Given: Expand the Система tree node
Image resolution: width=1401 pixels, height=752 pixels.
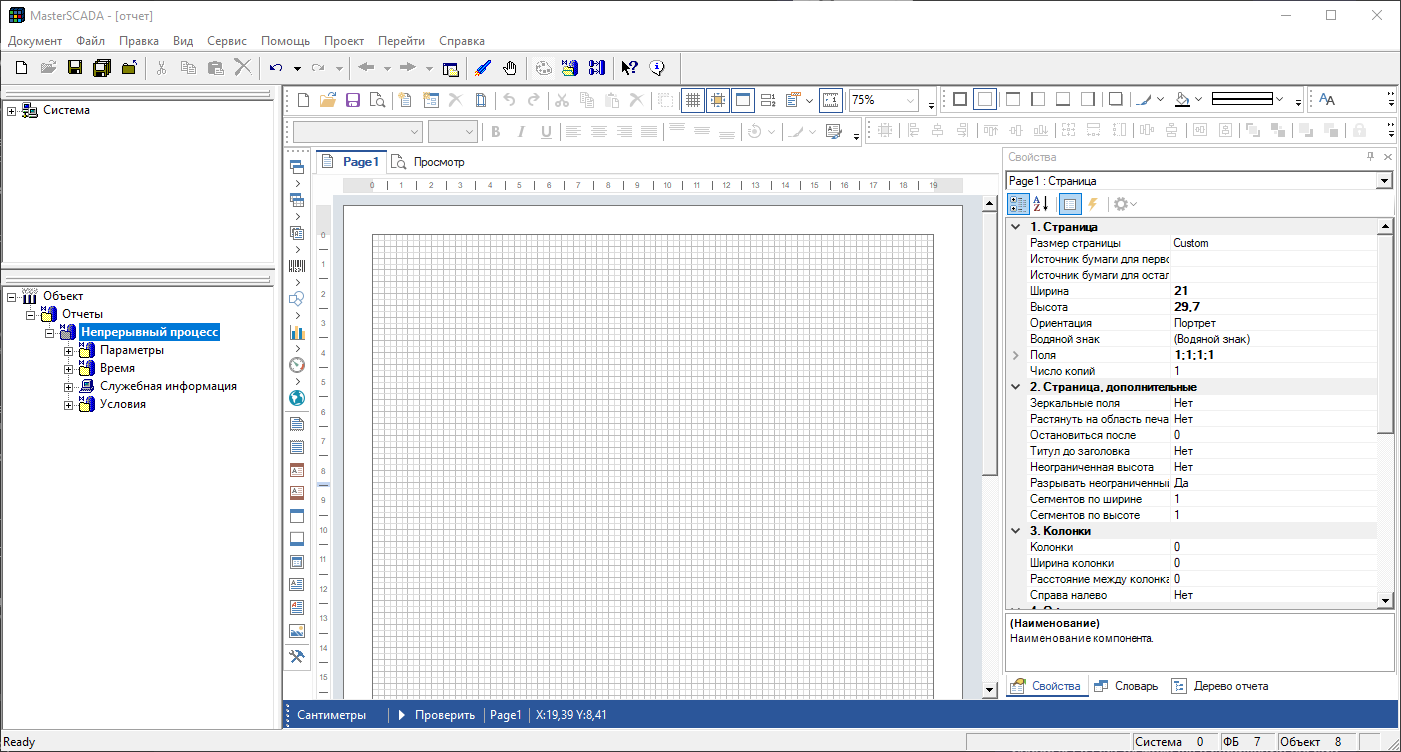Looking at the screenshot, I should tap(12, 110).
